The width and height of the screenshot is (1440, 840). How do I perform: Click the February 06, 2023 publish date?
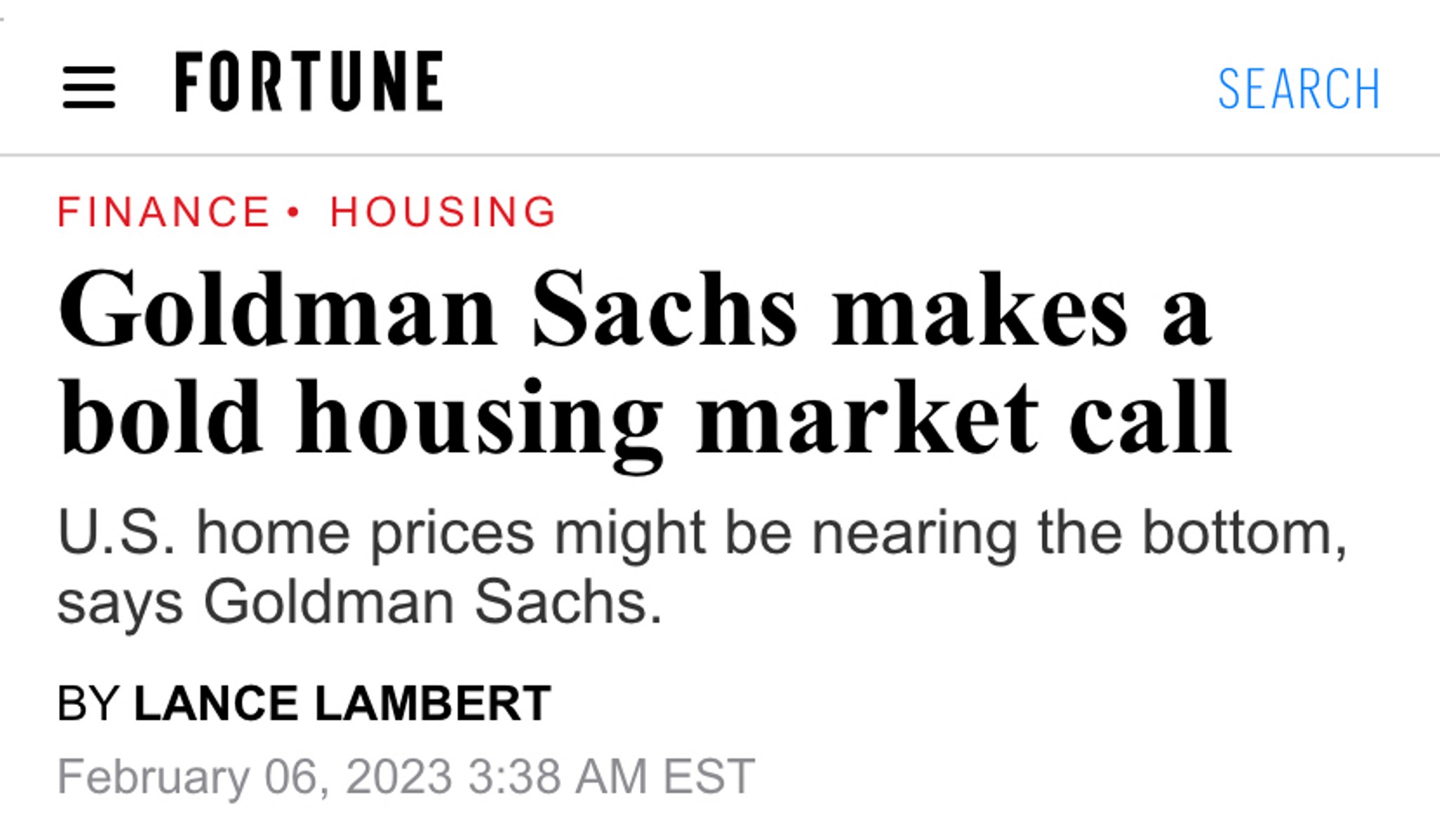click(255, 777)
